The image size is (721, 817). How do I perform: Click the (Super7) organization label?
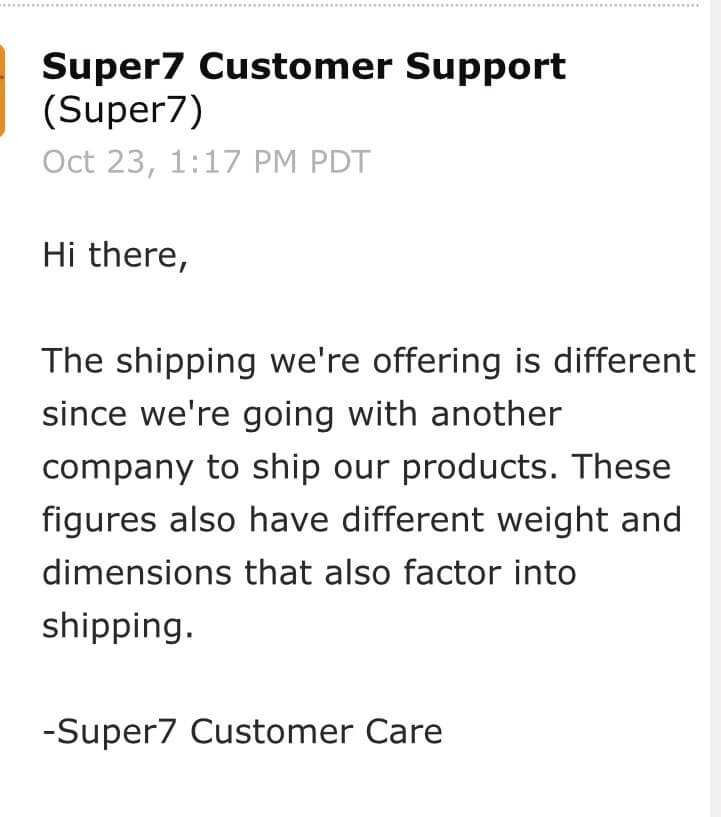pyautogui.click(x=122, y=110)
